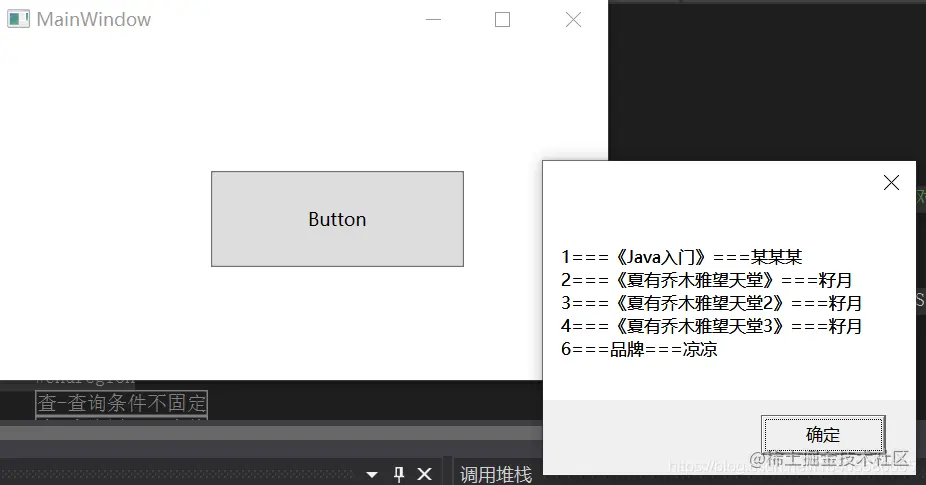Image resolution: width=926 pixels, height=485 pixels.
Task: Click the MainWindow app icon in title bar
Action: [x=18, y=19]
